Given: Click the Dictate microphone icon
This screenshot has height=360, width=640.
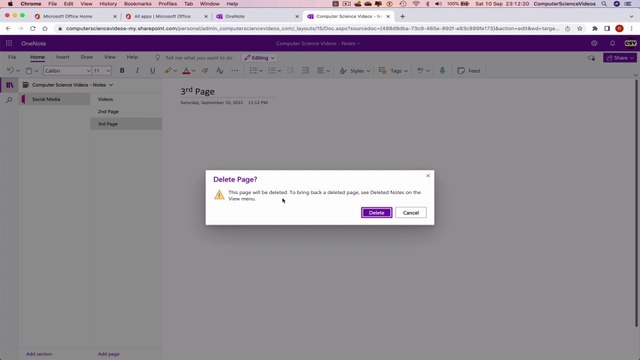Looking at the screenshot, I should [442, 71].
